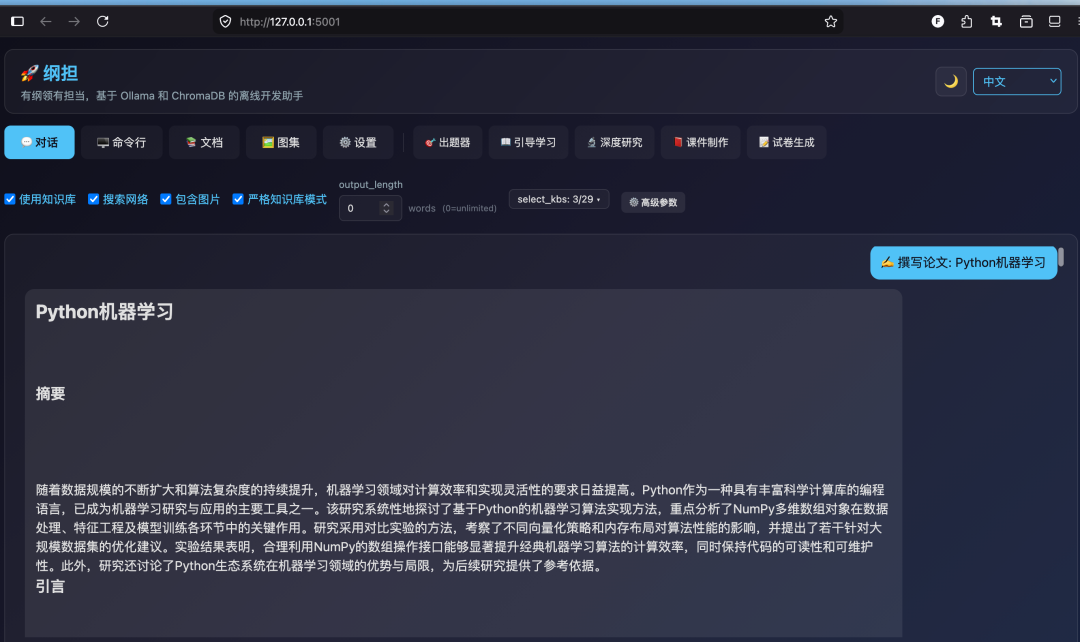Click the subtitle mentioning Ollama and ChromaDB
Viewport: 1080px width, 642px height.
[162, 96]
